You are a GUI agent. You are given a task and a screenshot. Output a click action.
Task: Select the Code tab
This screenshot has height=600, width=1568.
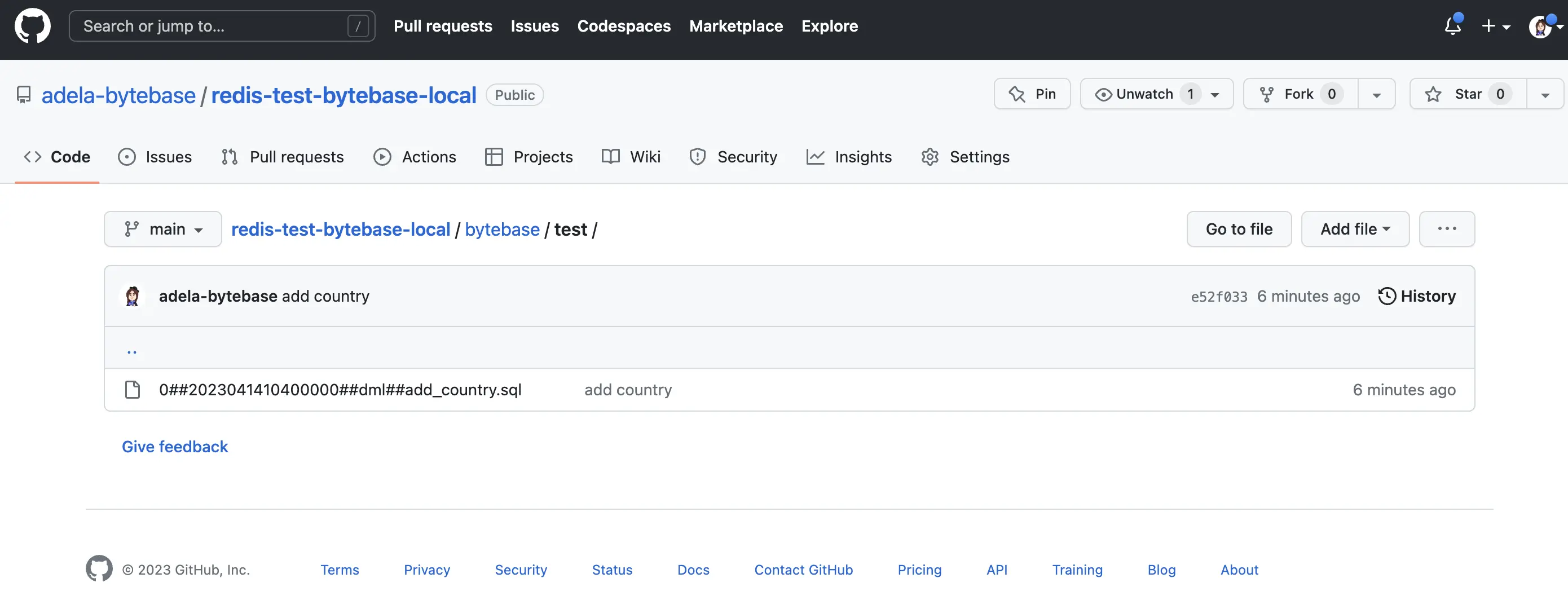(x=57, y=157)
